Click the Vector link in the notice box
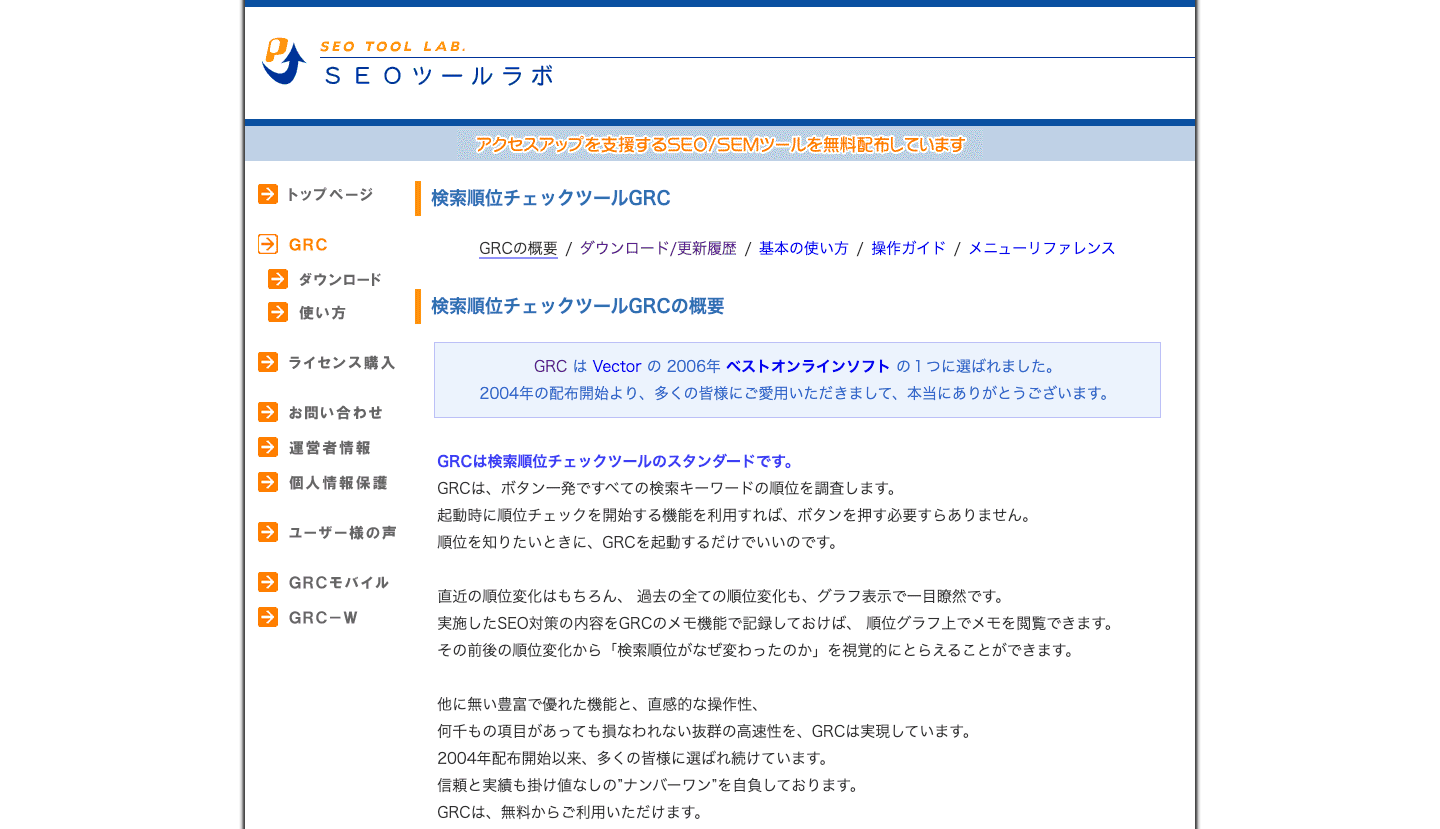This screenshot has width=1440, height=829. pyautogui.click(x=617, y=366)
